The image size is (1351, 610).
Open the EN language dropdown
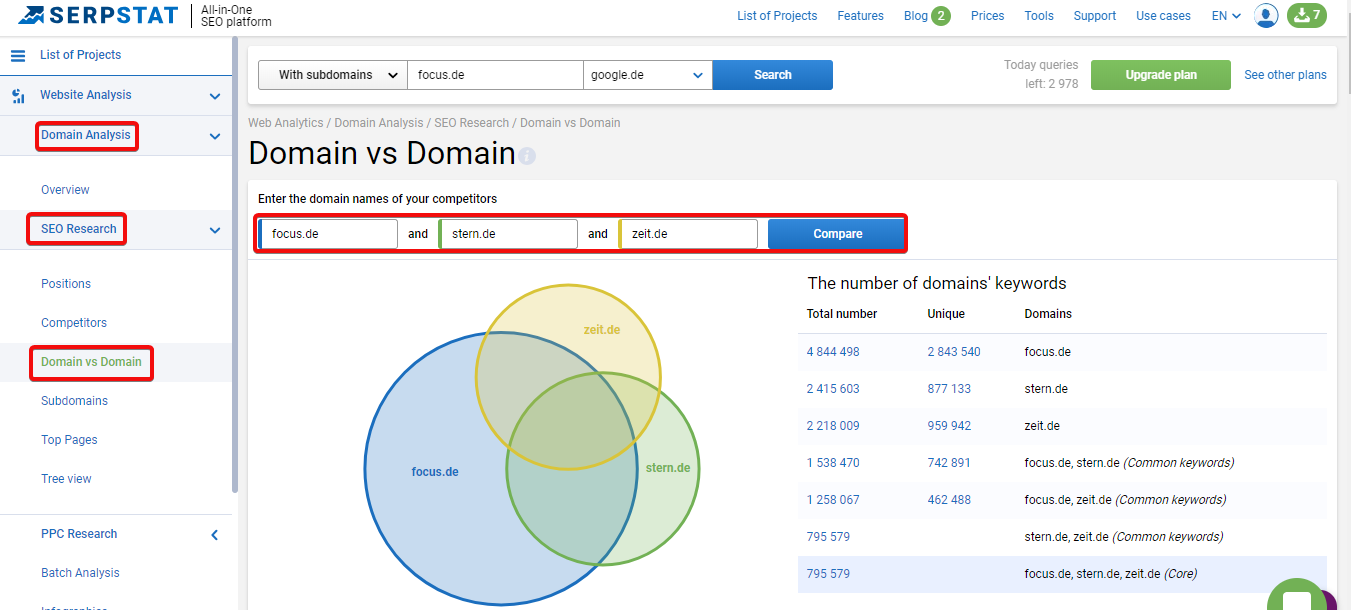click(x=1226, y=16)
